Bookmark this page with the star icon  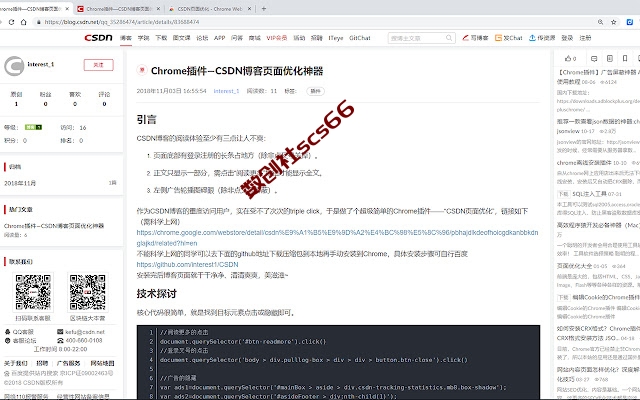[613, 22]
